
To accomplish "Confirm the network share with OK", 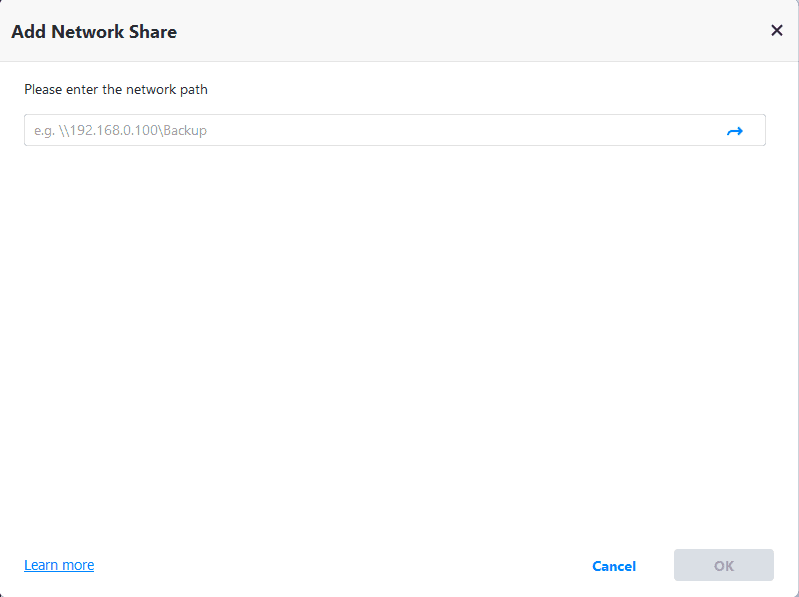I will point(724,565).
